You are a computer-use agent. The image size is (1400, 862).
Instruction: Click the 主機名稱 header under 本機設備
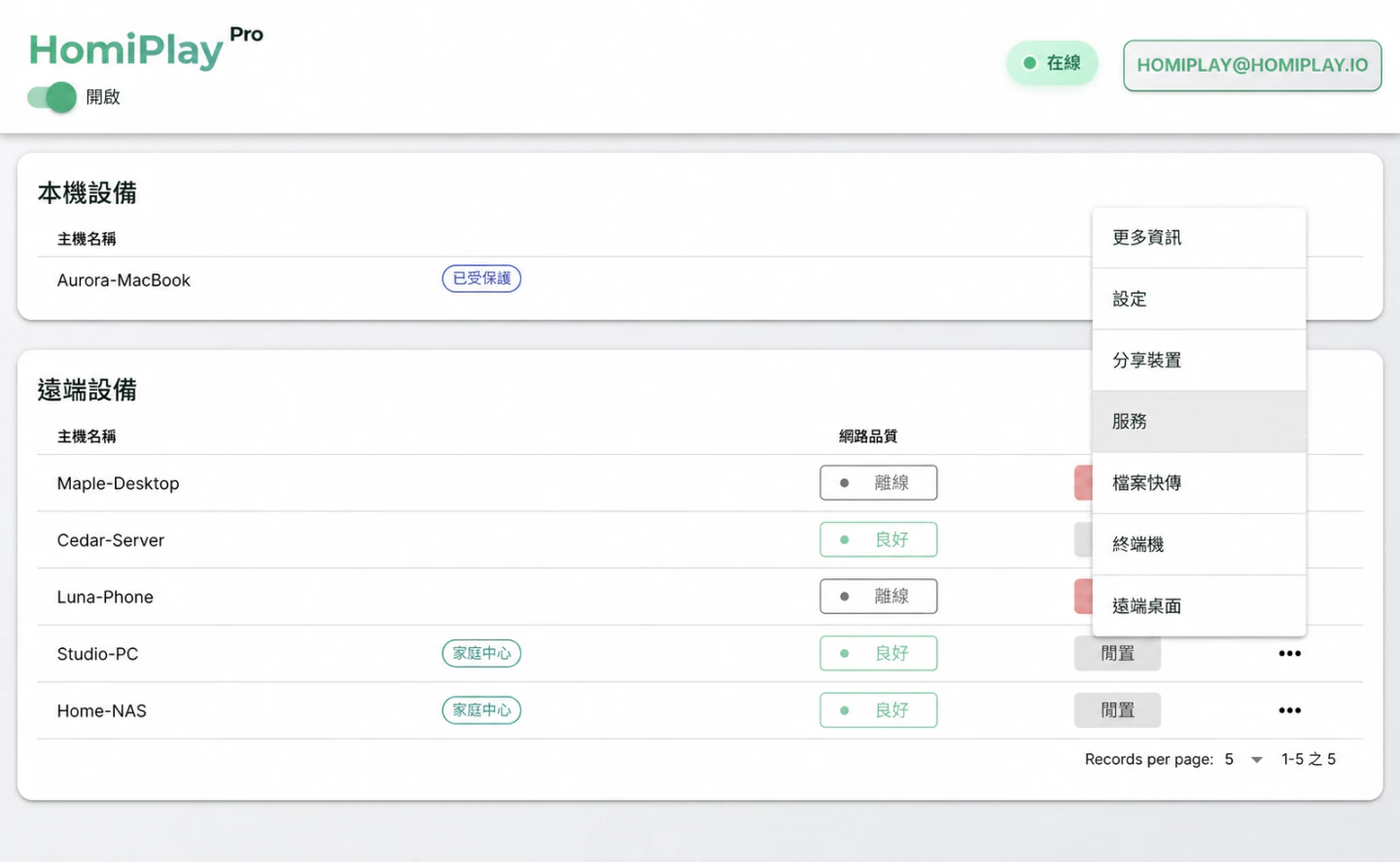point(87,239)
